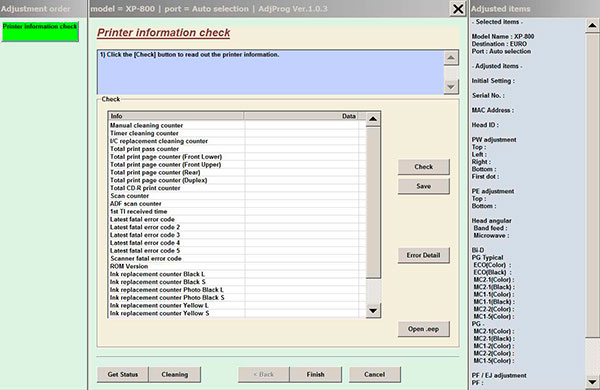Click the instruction box scroll down arrow

(x=451, y=86)
